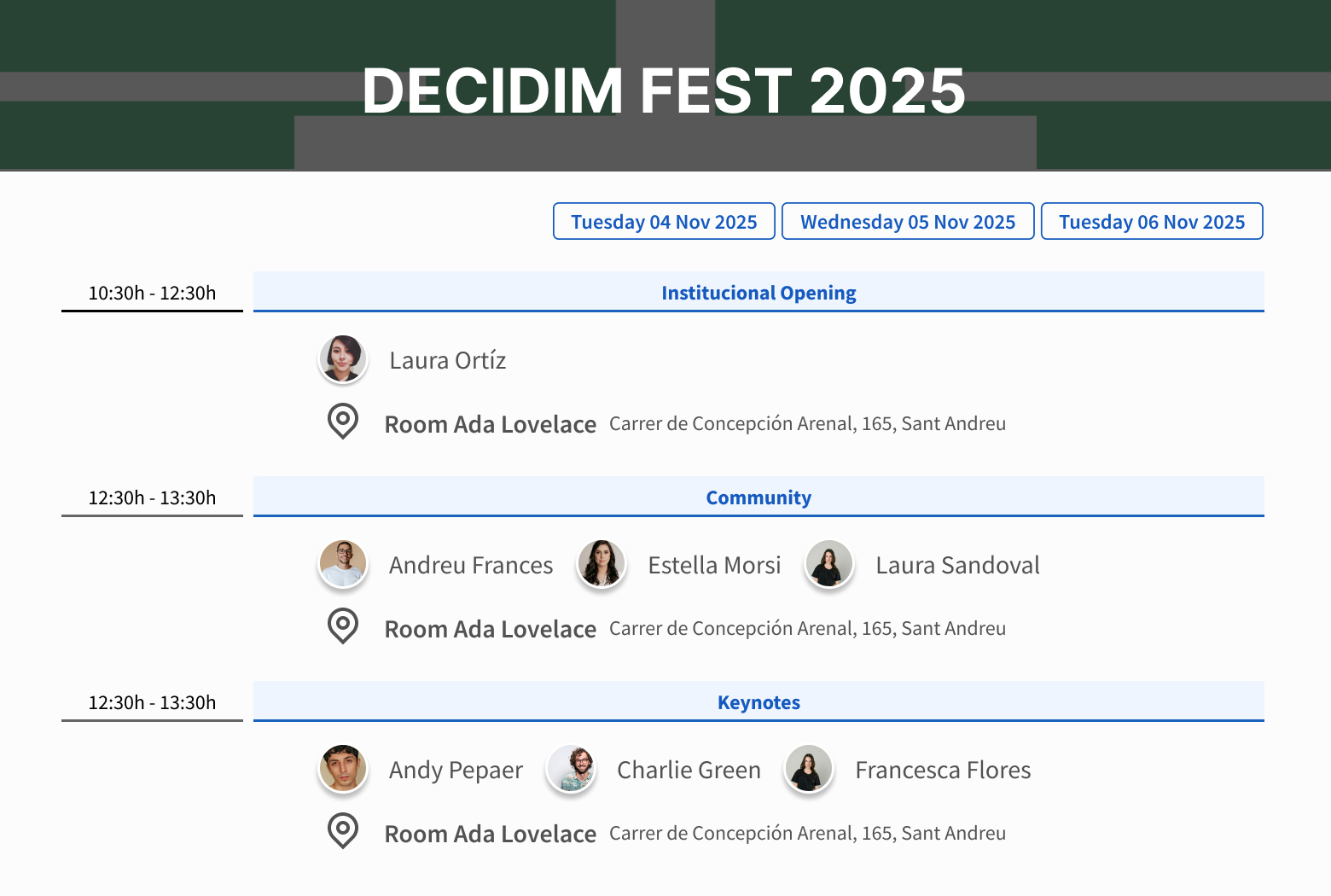Click the Charlie Green speaker name
The height and width of the screenshot is (896, 1331).
pos(689,770)
